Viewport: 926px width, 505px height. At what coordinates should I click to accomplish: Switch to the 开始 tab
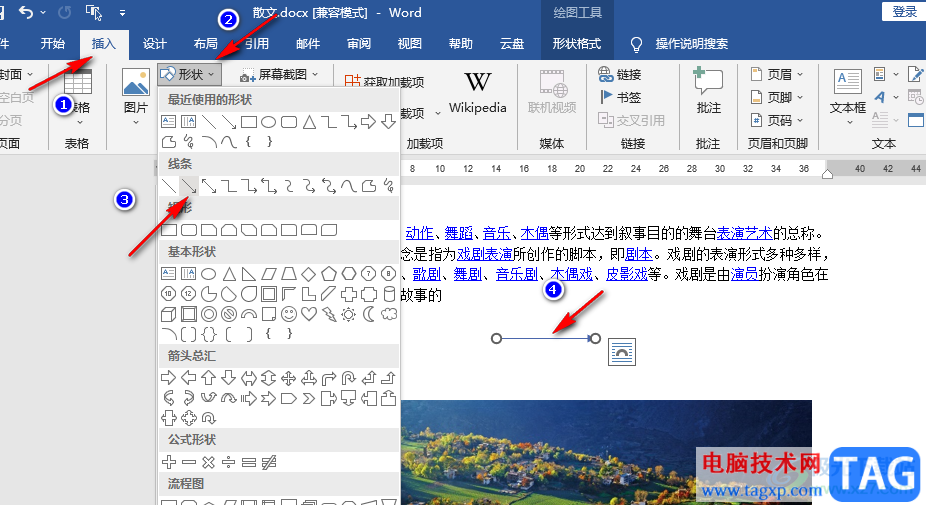[53, 44]
